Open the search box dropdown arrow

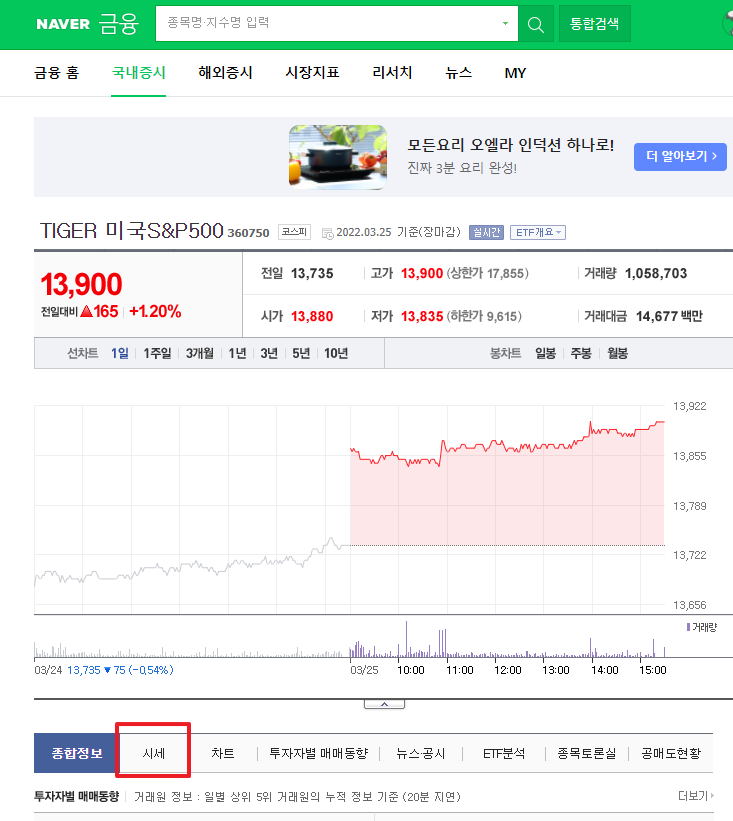click(505, 23)
